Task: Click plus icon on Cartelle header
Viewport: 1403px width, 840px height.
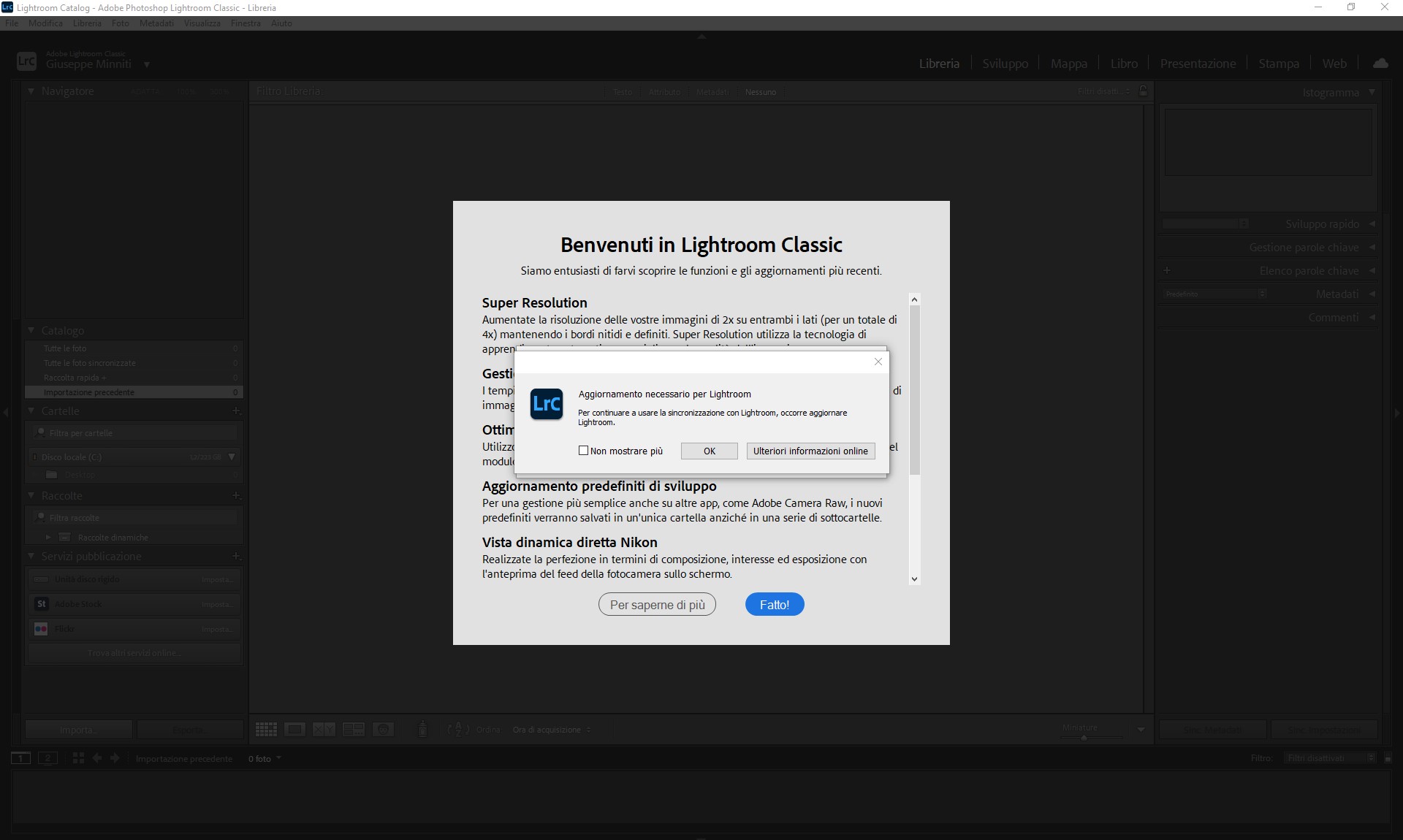Action: 236,411
